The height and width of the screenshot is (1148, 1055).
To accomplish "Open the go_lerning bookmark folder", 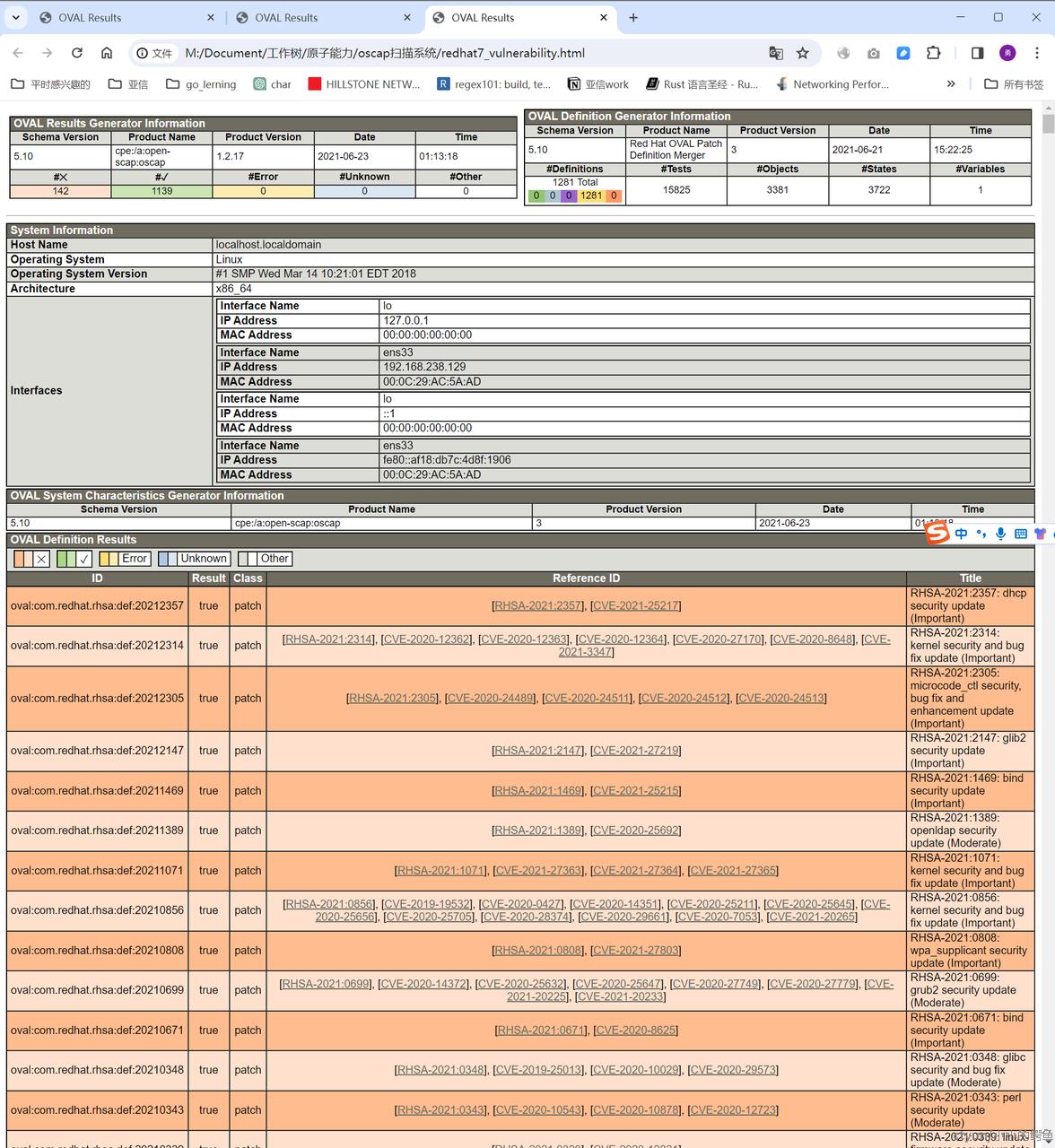I will tap(201, 84).
